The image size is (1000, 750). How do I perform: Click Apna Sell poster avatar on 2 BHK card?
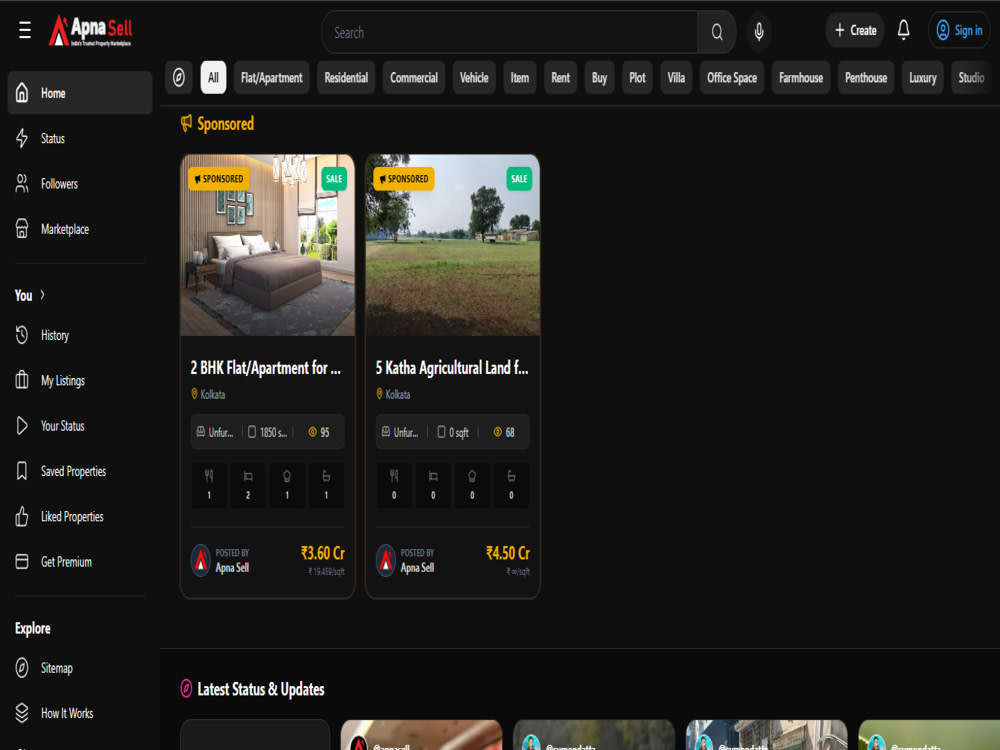(201, 561)
